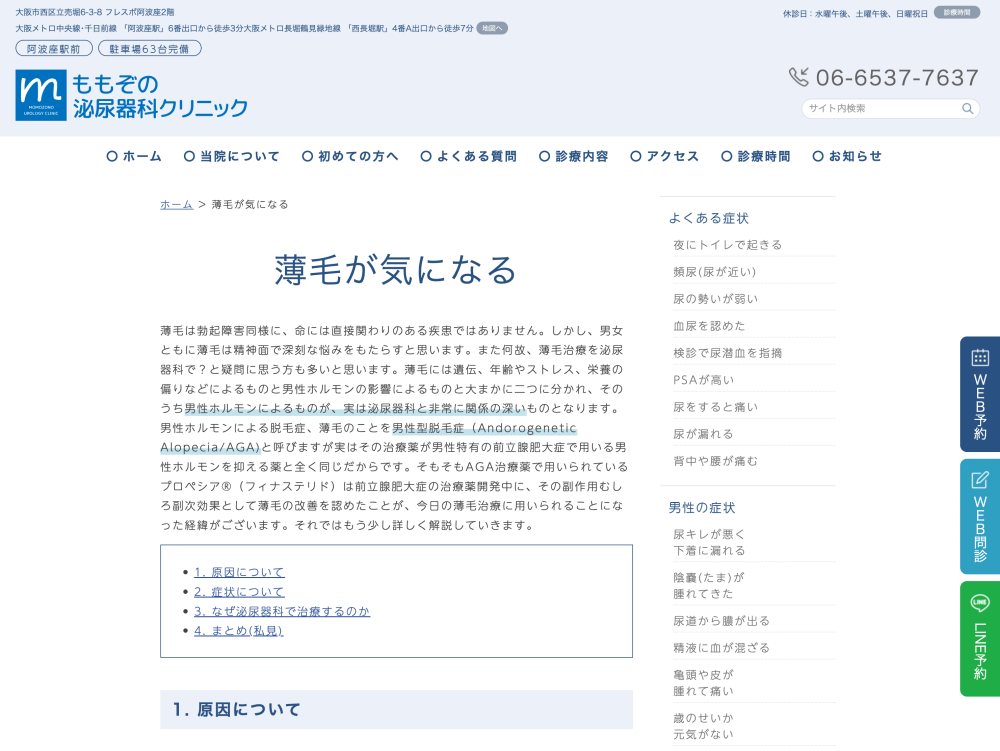Screen dimensions: 1000x751
Task: Select 診療内容 in navigation bar
Action: point(574,156)
